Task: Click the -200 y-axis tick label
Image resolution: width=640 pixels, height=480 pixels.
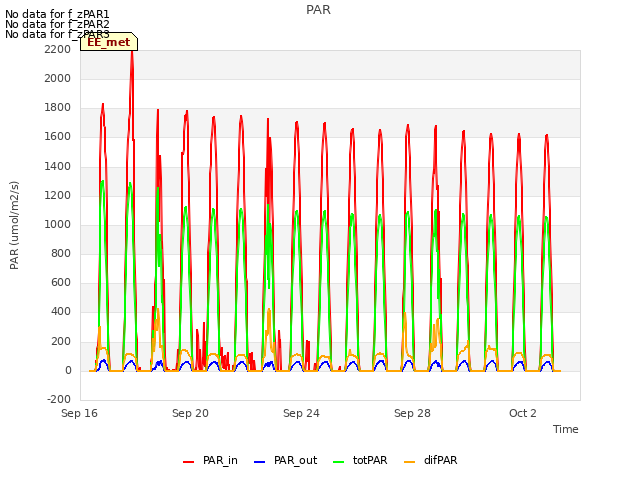Action: click(59, 399)
